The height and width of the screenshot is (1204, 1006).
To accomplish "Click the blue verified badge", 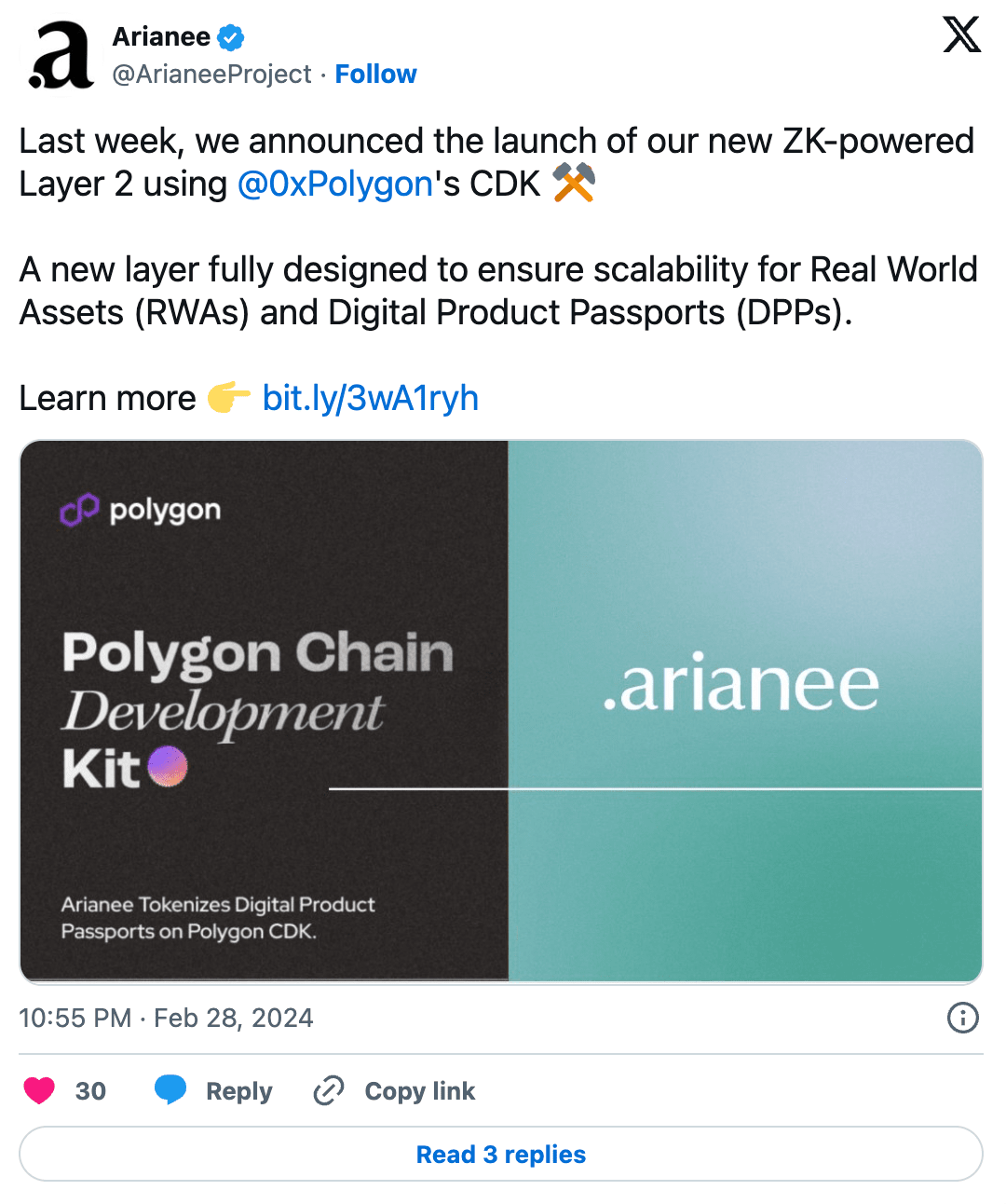I will point(231,37).
